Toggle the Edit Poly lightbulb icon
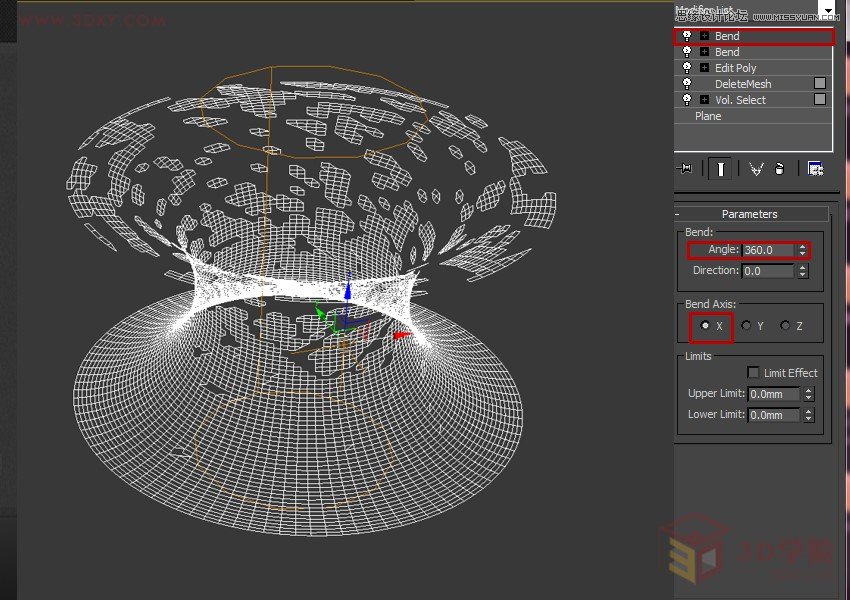850x600 pixels. 687,67
